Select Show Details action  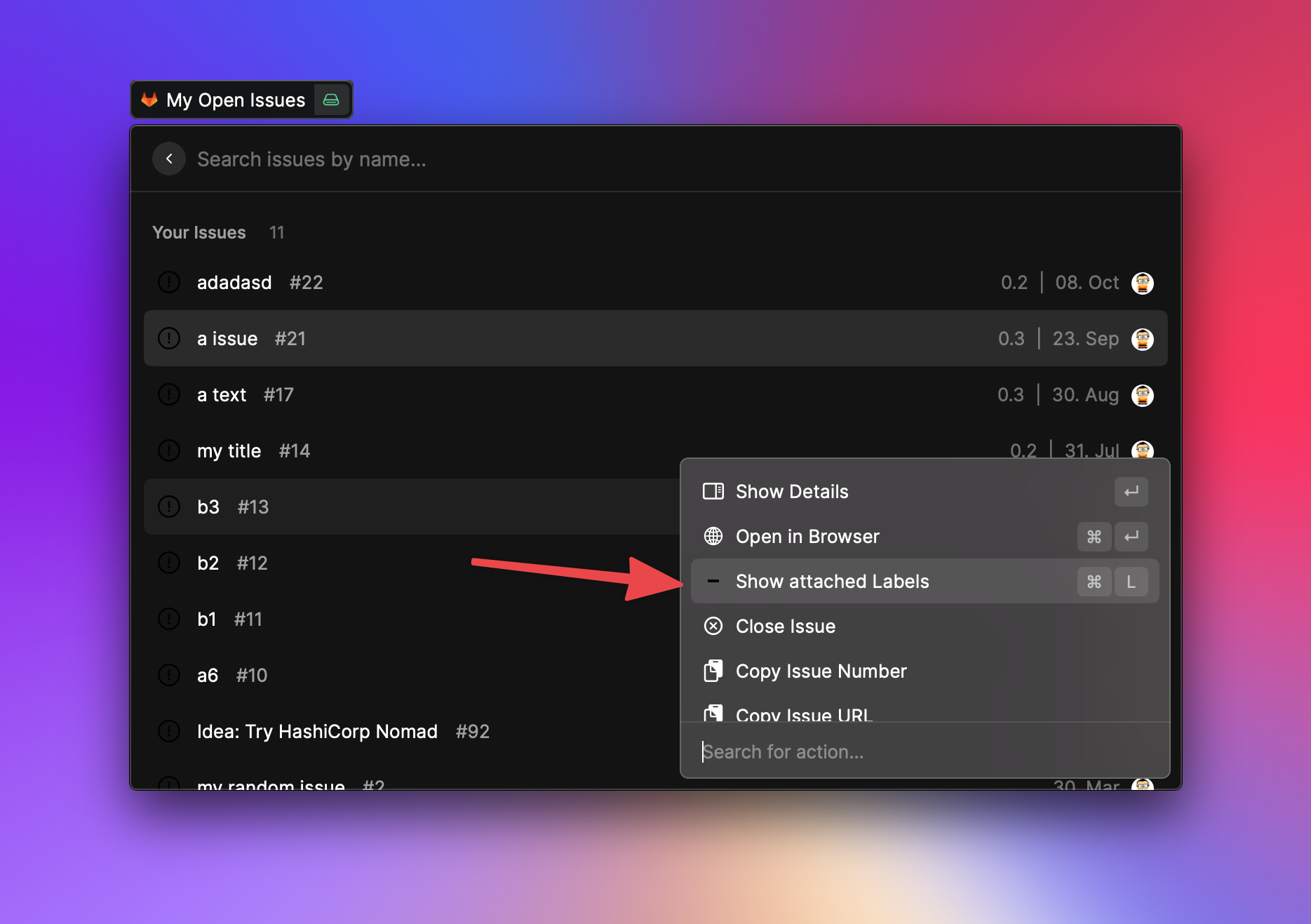[x=925, y=492]
